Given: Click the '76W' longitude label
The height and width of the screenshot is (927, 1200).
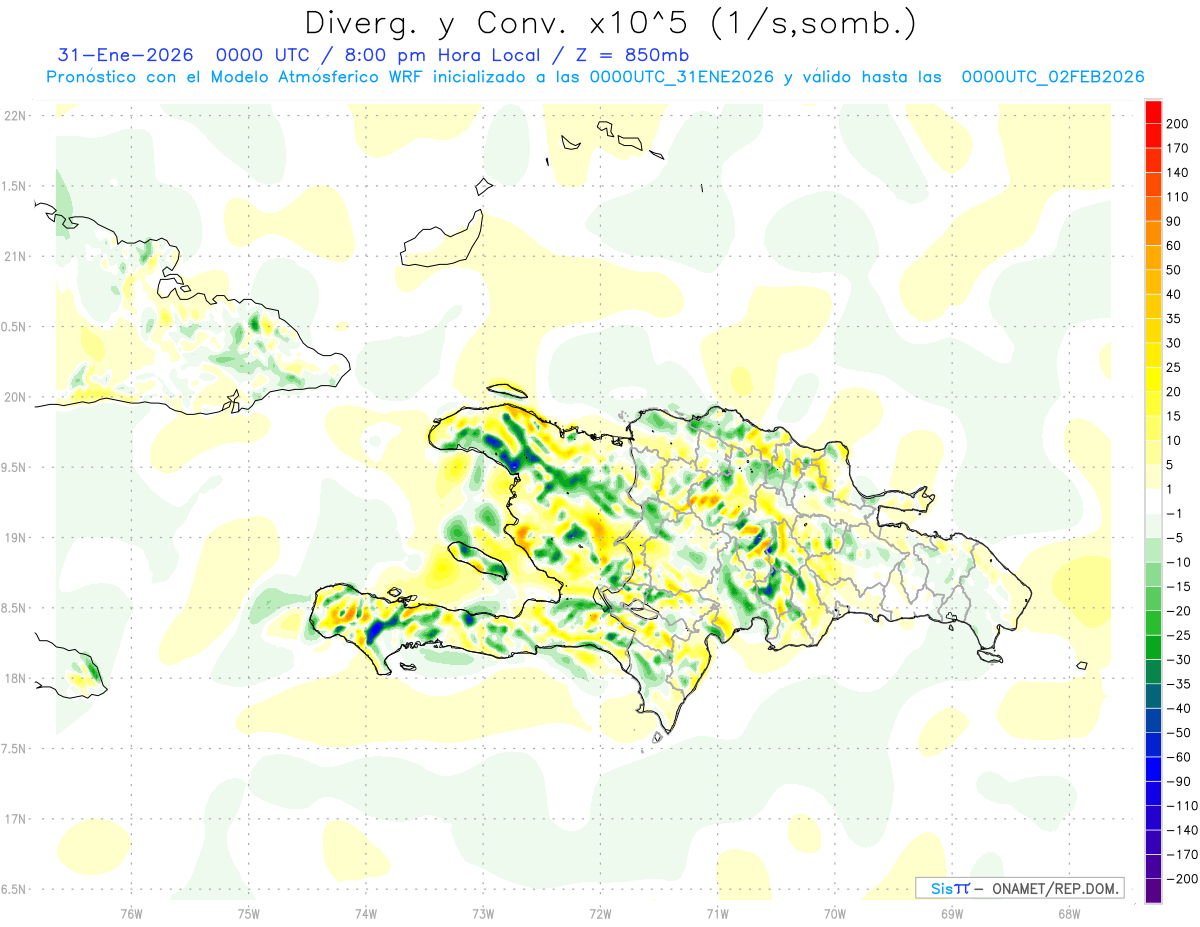Looking at the screenshot, I should click(131, 913).
